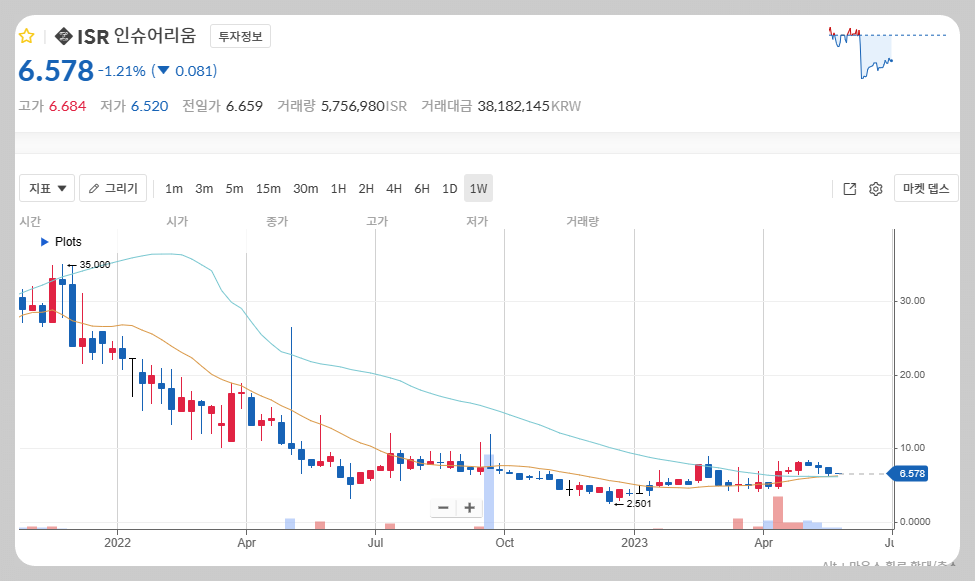The image size is (975, 581).
Task: Open chart settings gear icon
Action: pos(876,188)
